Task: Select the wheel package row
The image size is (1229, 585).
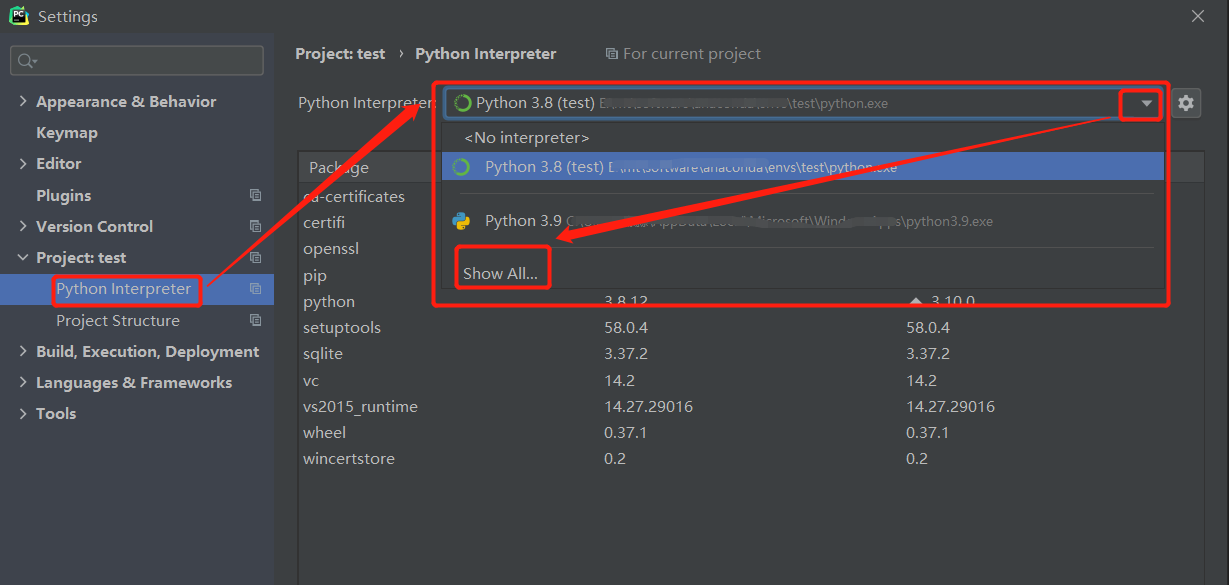Action: pyautogui.click(x=749, y=432)
